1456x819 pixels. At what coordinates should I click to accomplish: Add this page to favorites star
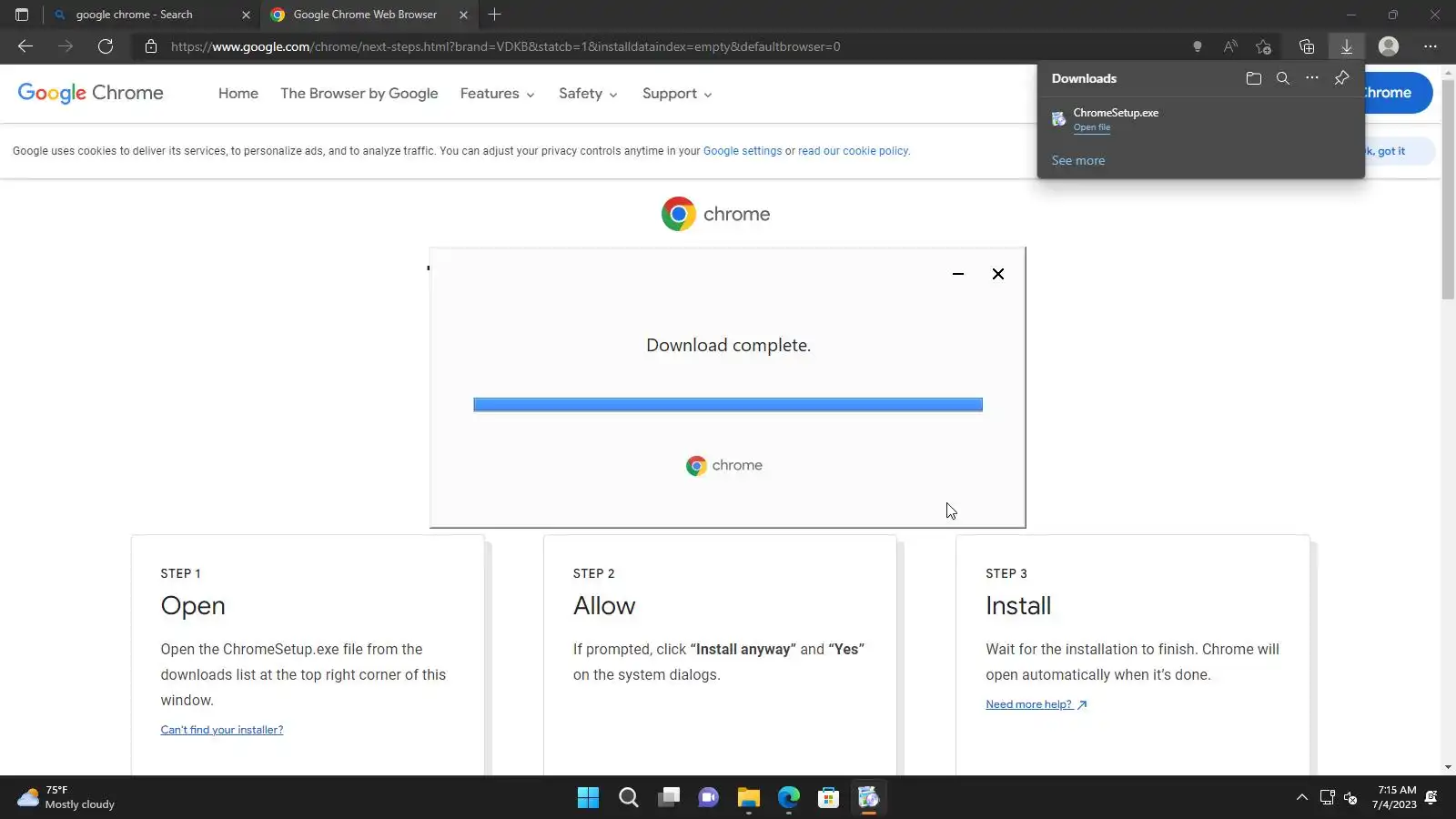1263,46
